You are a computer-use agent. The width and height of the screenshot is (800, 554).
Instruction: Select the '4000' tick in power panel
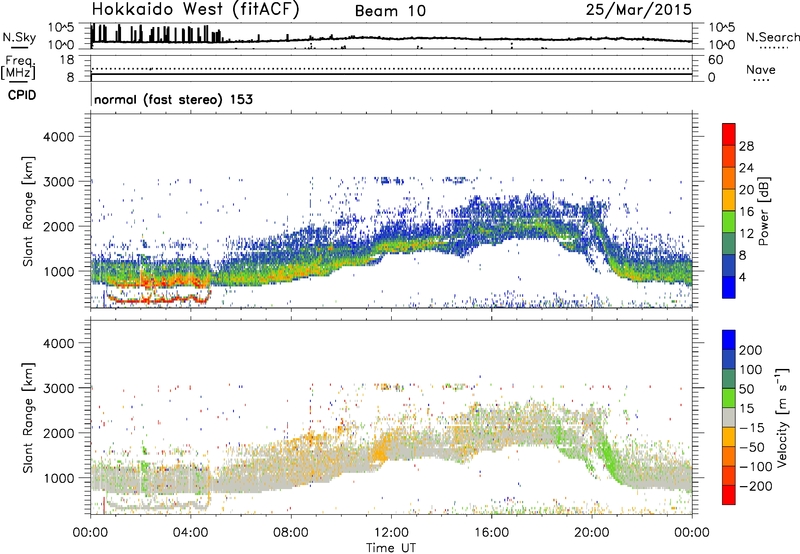58,137
